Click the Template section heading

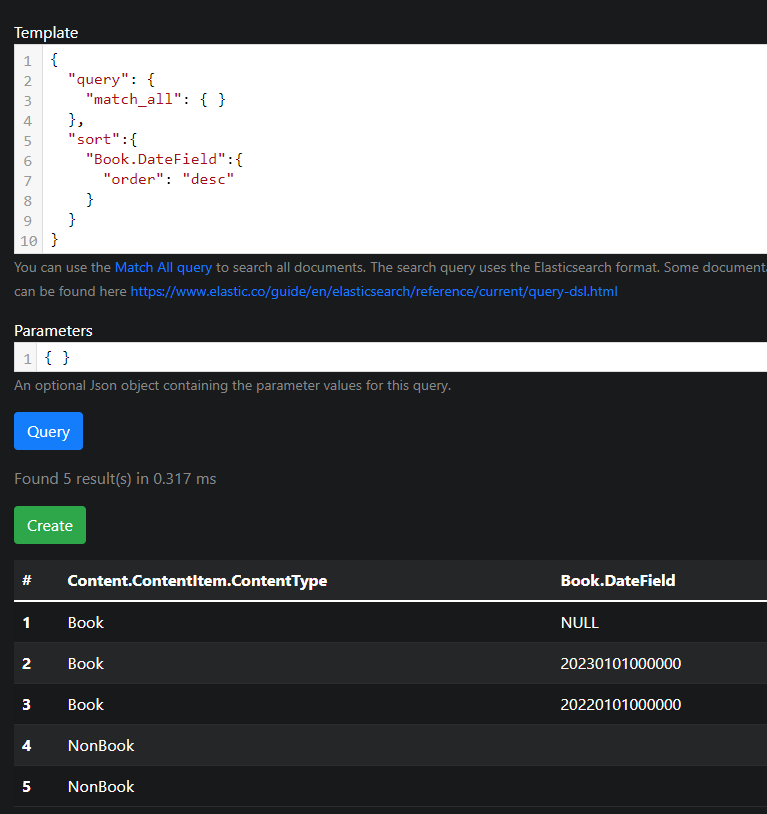pyautogui.click(x=46, y=32)
